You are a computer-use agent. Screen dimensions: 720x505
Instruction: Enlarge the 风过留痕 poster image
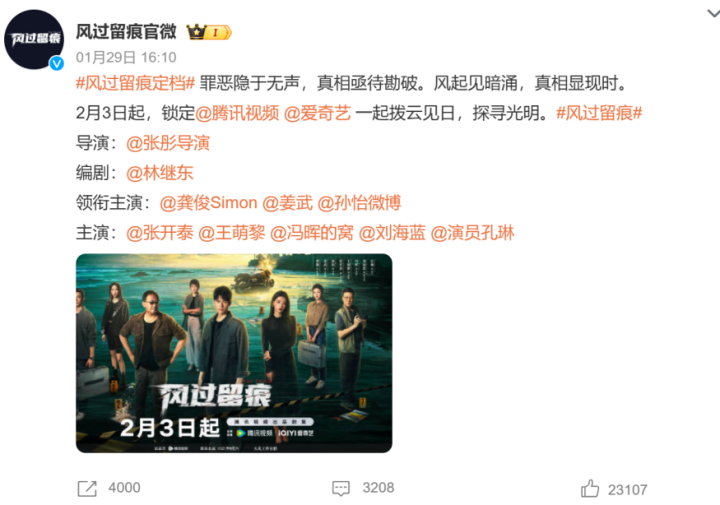pos(234,353)
